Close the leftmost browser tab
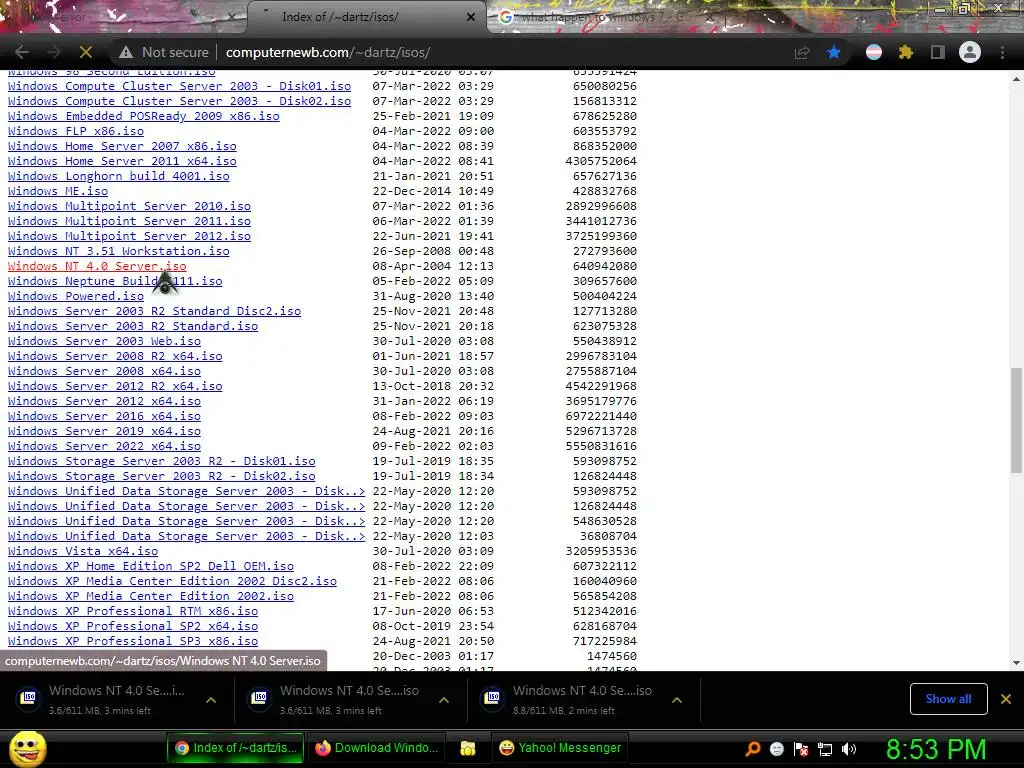1024x768 pixels. [x=231, y=17]
